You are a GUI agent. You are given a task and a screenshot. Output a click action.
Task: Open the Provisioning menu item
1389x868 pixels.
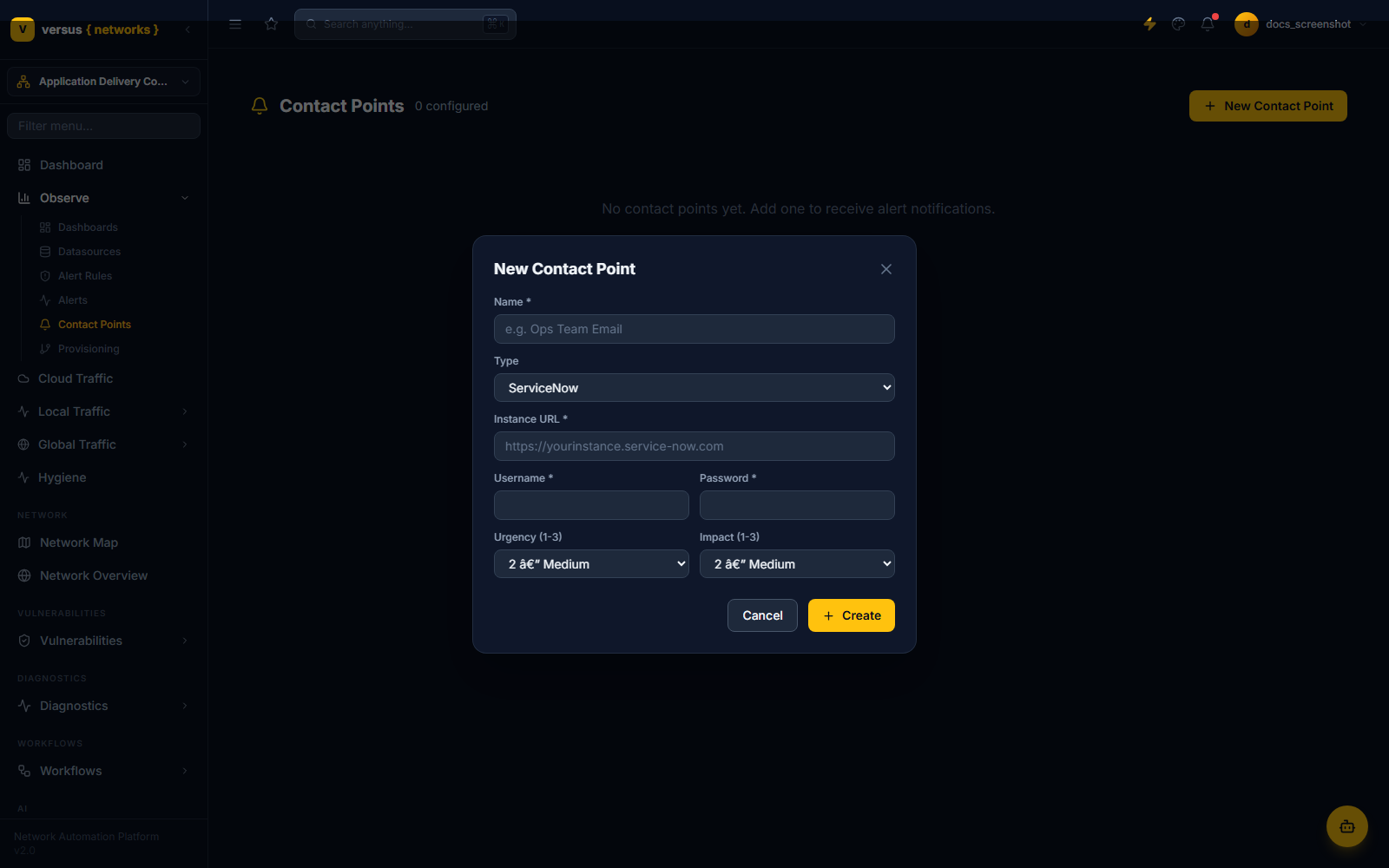pos(89,349)
